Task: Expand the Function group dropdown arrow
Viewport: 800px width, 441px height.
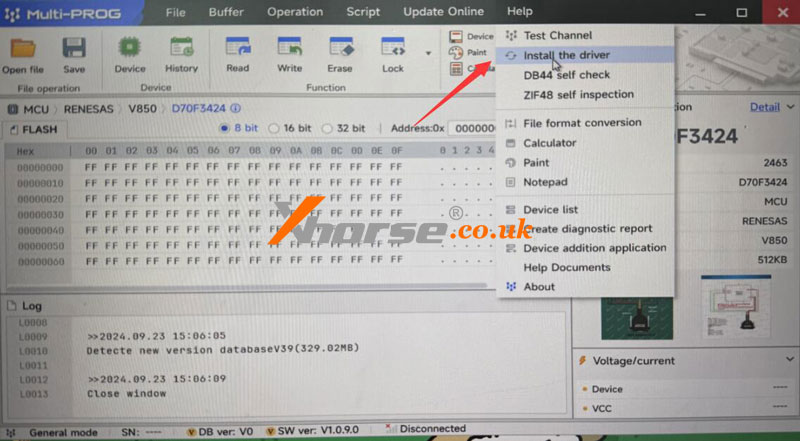Action: pyautogui.click(x=429, y=52)
